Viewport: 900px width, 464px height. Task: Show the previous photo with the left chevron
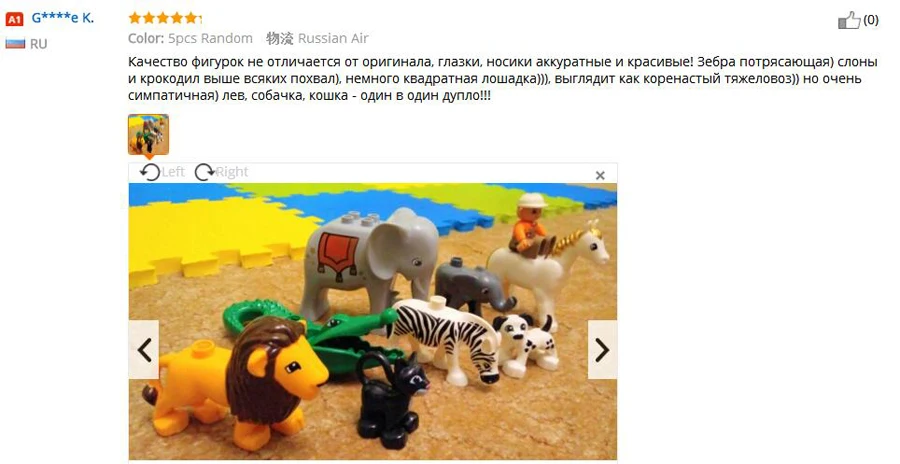tap(143, 350)
